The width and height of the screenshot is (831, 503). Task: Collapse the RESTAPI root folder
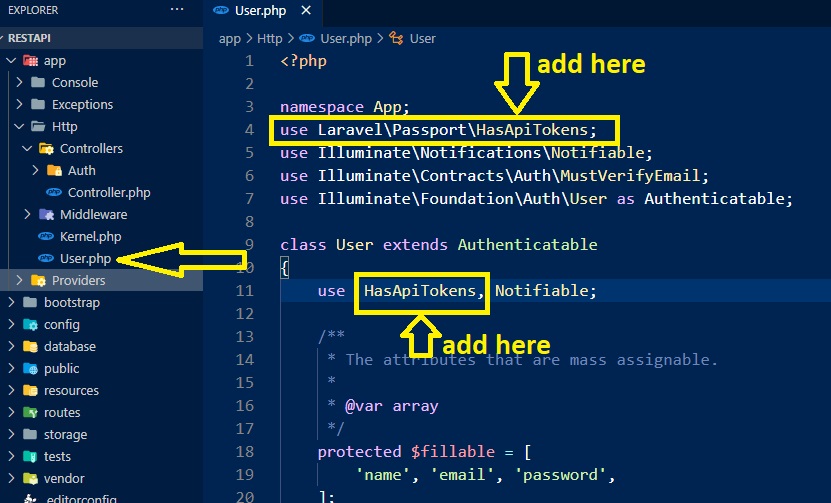click(x=9, y=36)
